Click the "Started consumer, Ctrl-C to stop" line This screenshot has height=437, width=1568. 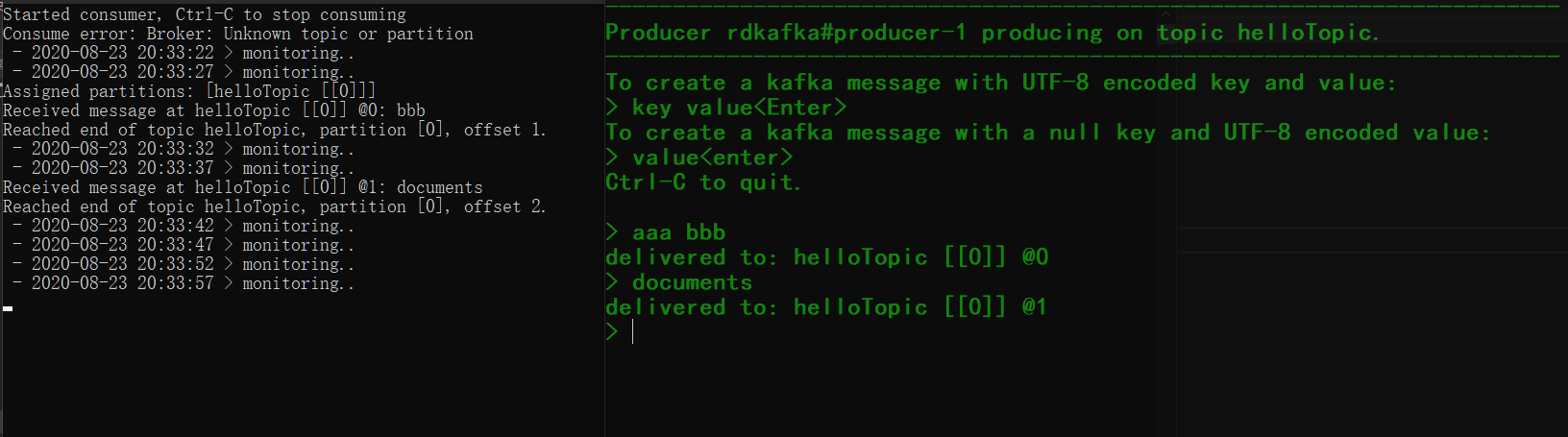[x=204, y=14]
